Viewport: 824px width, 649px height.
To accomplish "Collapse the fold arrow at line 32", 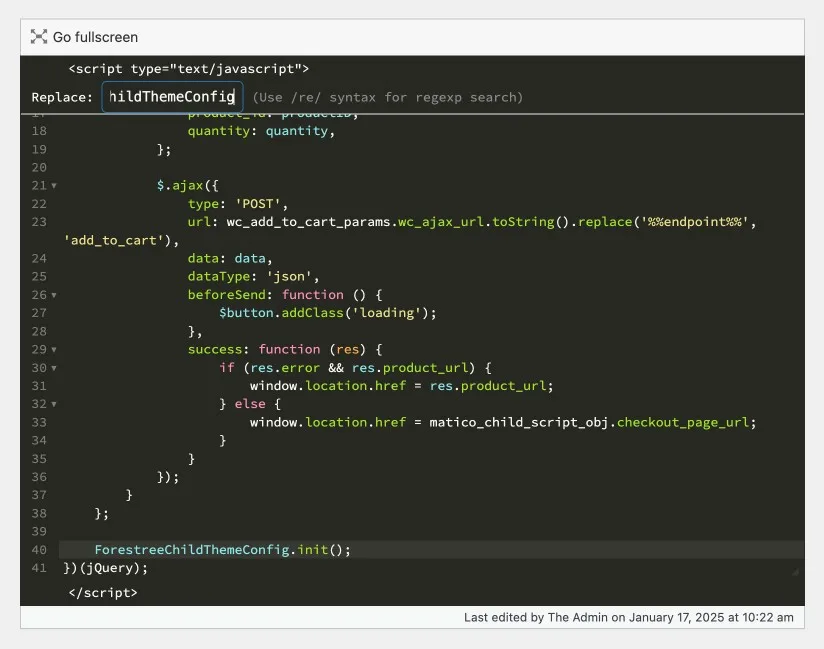I will 54,404.
